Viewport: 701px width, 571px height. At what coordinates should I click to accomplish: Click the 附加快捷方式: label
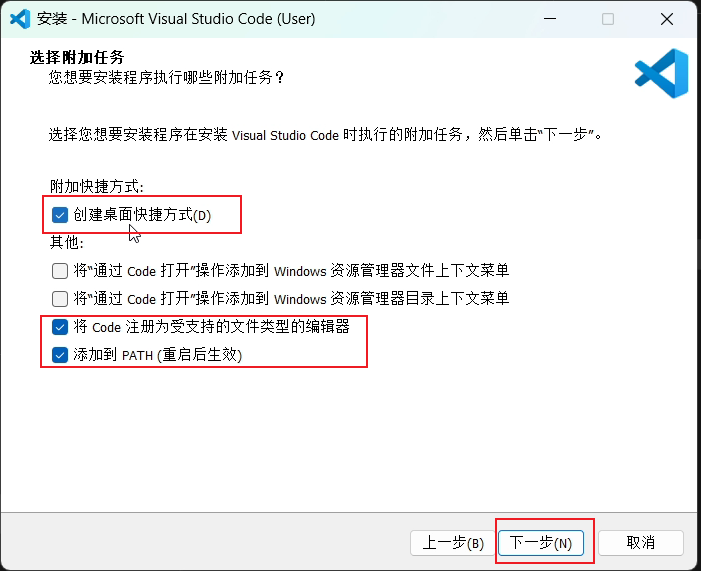click(x=97, y=186)
